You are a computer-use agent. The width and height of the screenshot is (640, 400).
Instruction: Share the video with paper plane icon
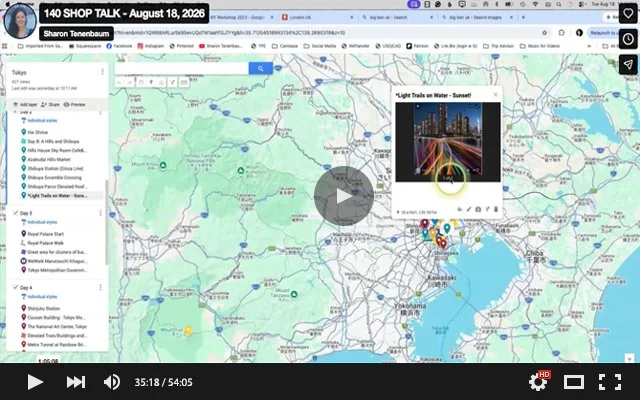pyautogui.click(x=628, y=64)
